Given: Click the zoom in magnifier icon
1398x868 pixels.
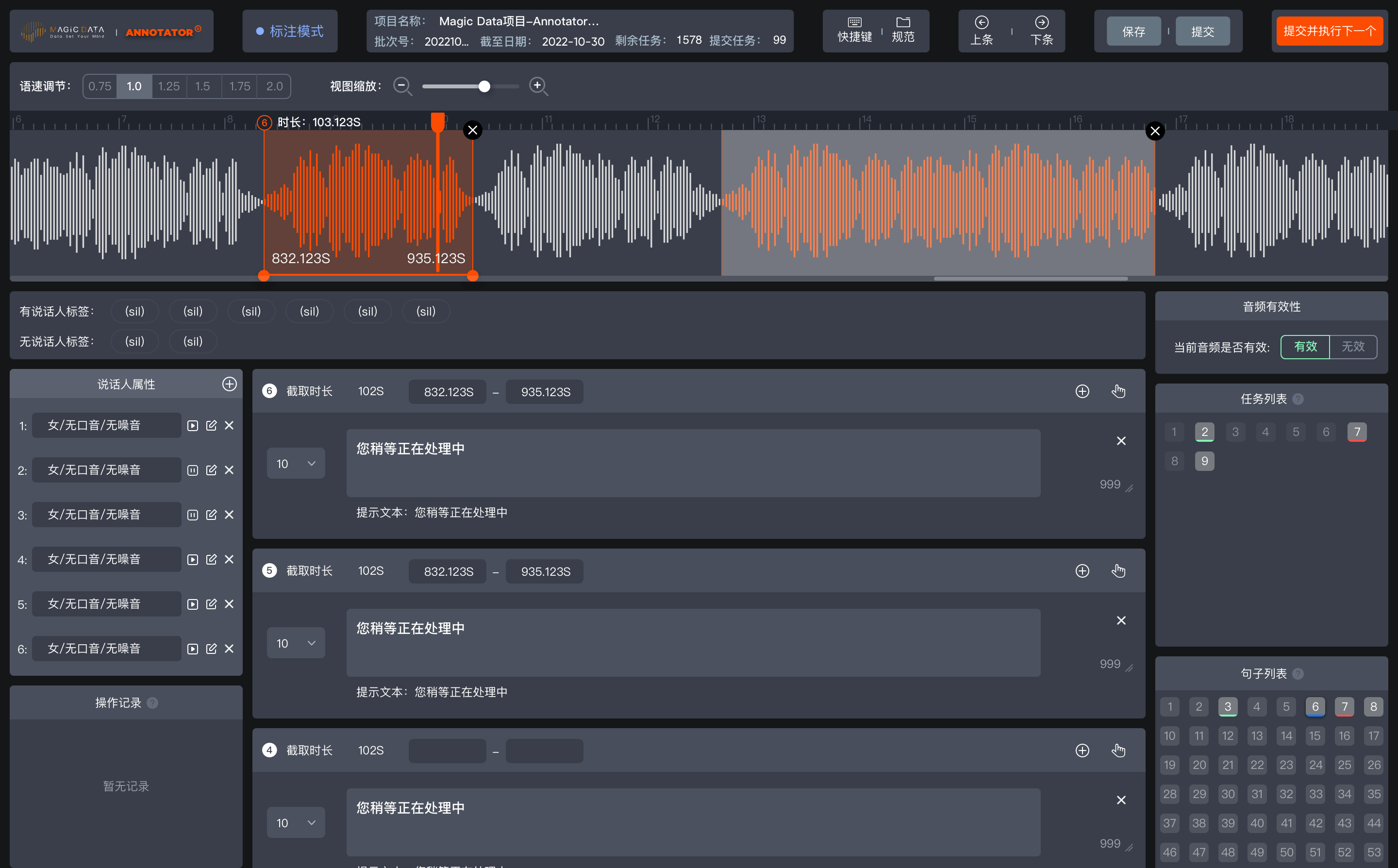Looking at the screenshot, I should 538,86.
